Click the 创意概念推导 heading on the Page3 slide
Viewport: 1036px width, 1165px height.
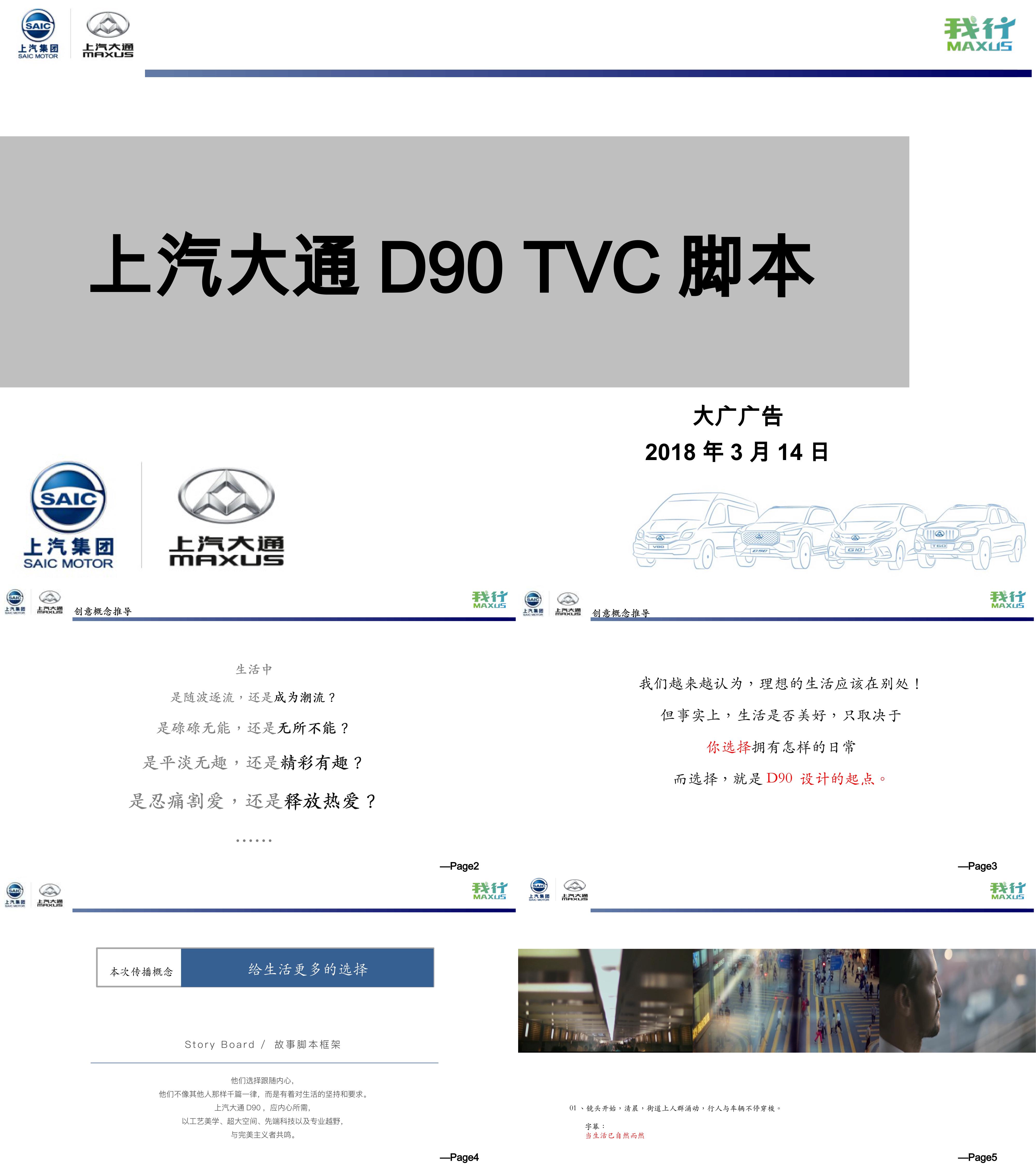click(x=621, y=613)
